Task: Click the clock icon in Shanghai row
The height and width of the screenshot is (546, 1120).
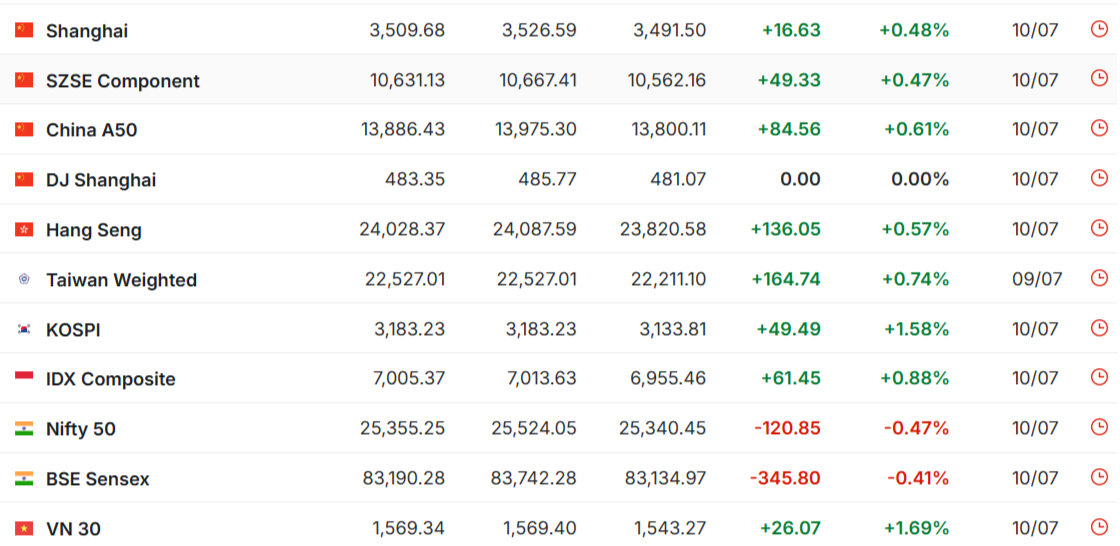Action: point(1099,29)
